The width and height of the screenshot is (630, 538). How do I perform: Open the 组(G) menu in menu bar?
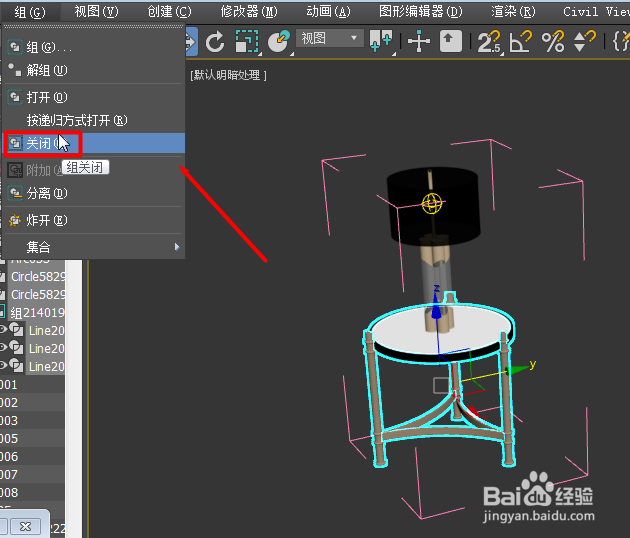[30, 12]
